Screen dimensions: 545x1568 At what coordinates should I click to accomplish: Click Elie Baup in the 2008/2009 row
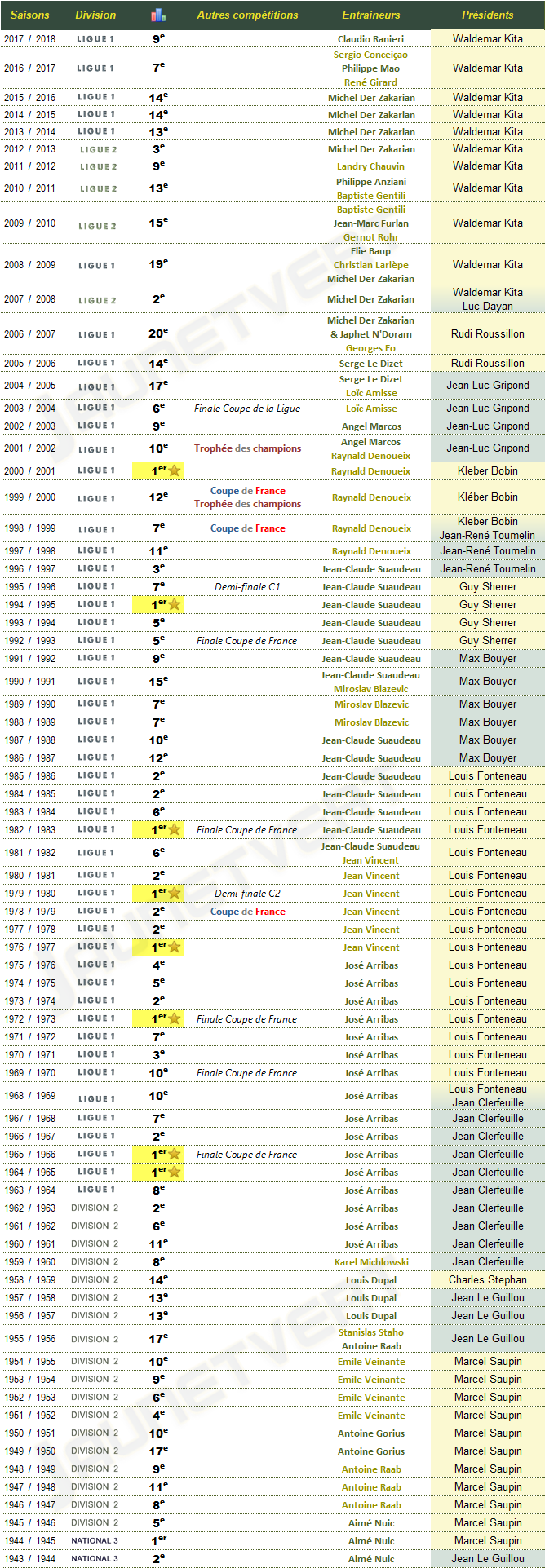point(371,251)
